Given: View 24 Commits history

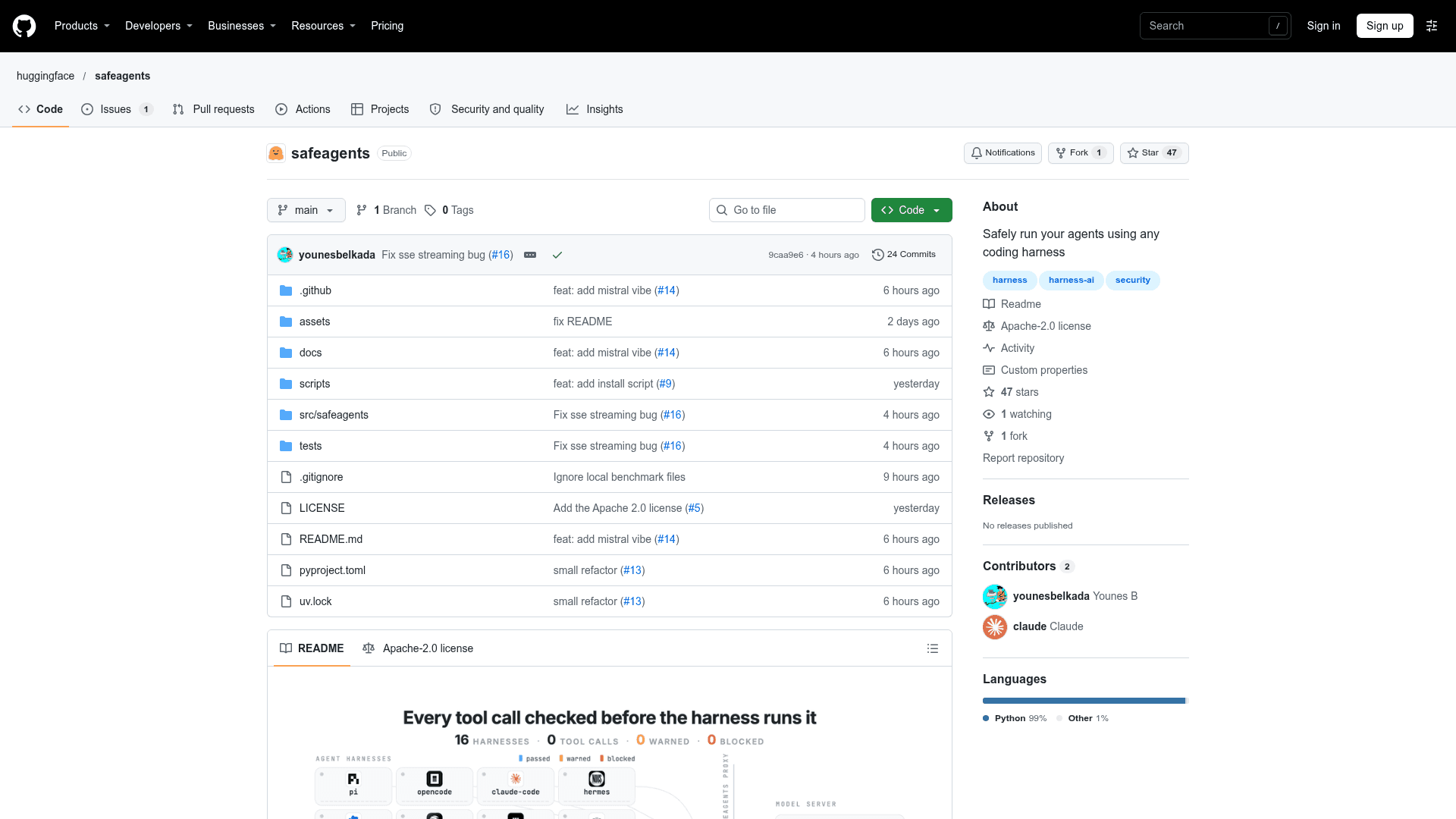Looking at the screenshot, I should click(904, 255).
